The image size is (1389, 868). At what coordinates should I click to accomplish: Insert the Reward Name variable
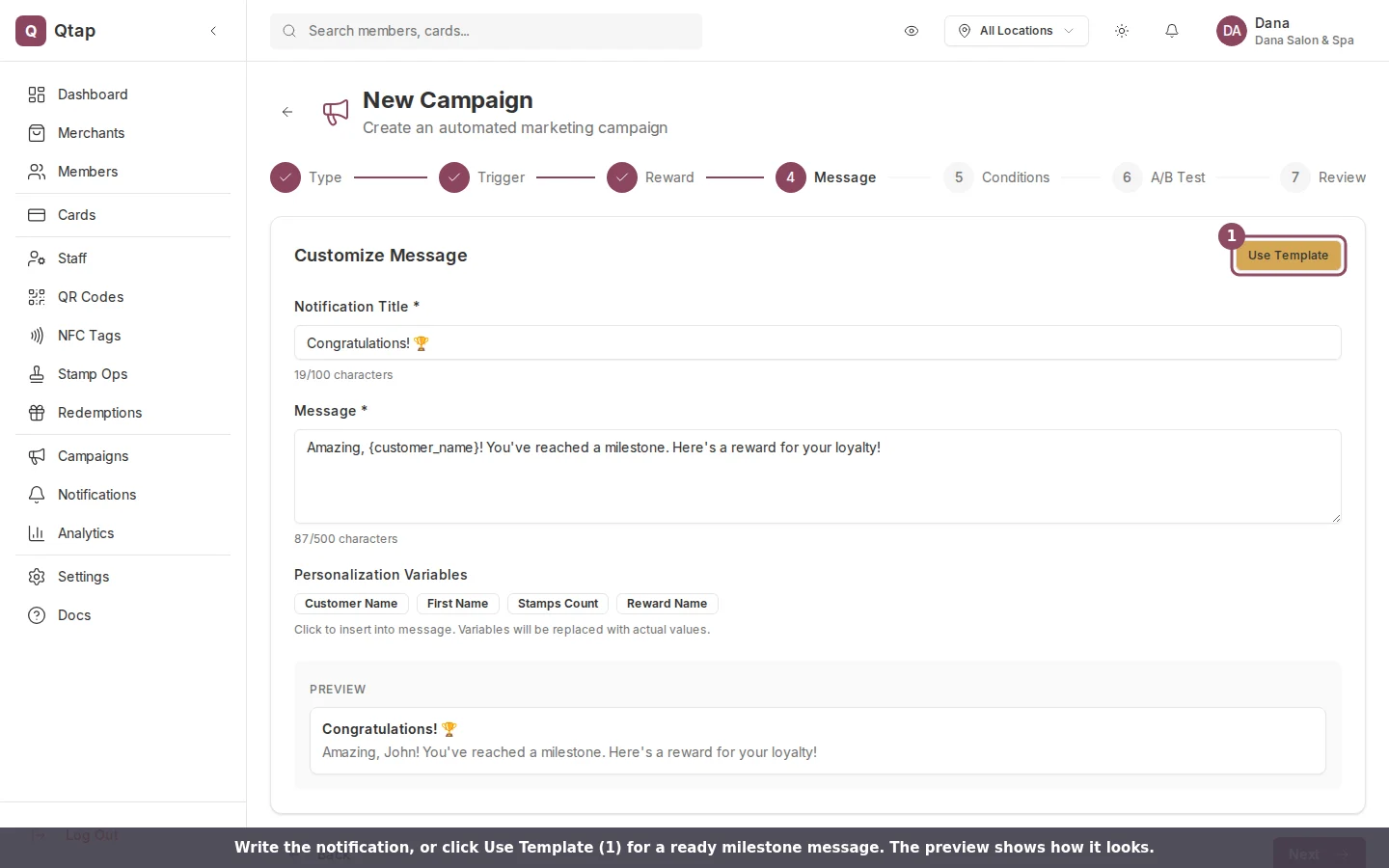pos(667,604)
